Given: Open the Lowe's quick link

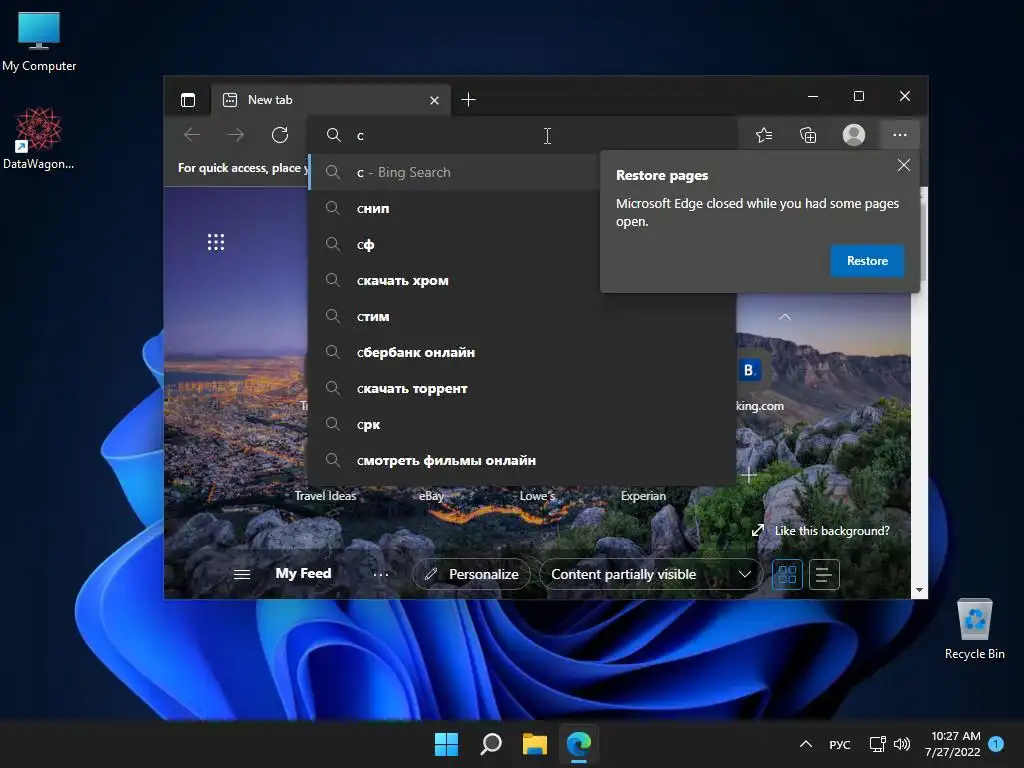Looking at the screenshot, I should click(x=537, y=496).
